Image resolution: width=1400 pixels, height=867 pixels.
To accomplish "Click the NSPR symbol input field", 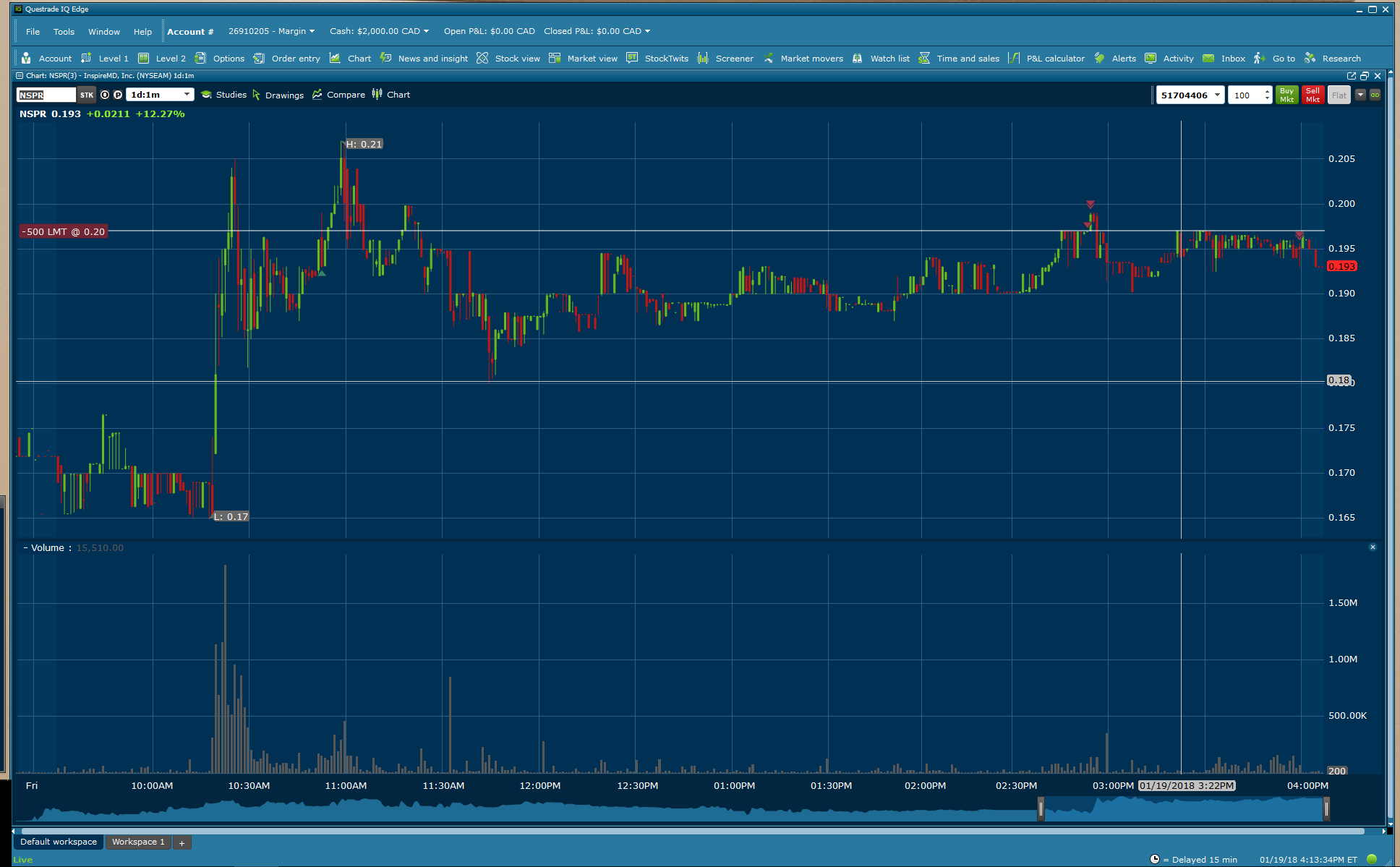I will pyautogui.click(x=46, y=95).
